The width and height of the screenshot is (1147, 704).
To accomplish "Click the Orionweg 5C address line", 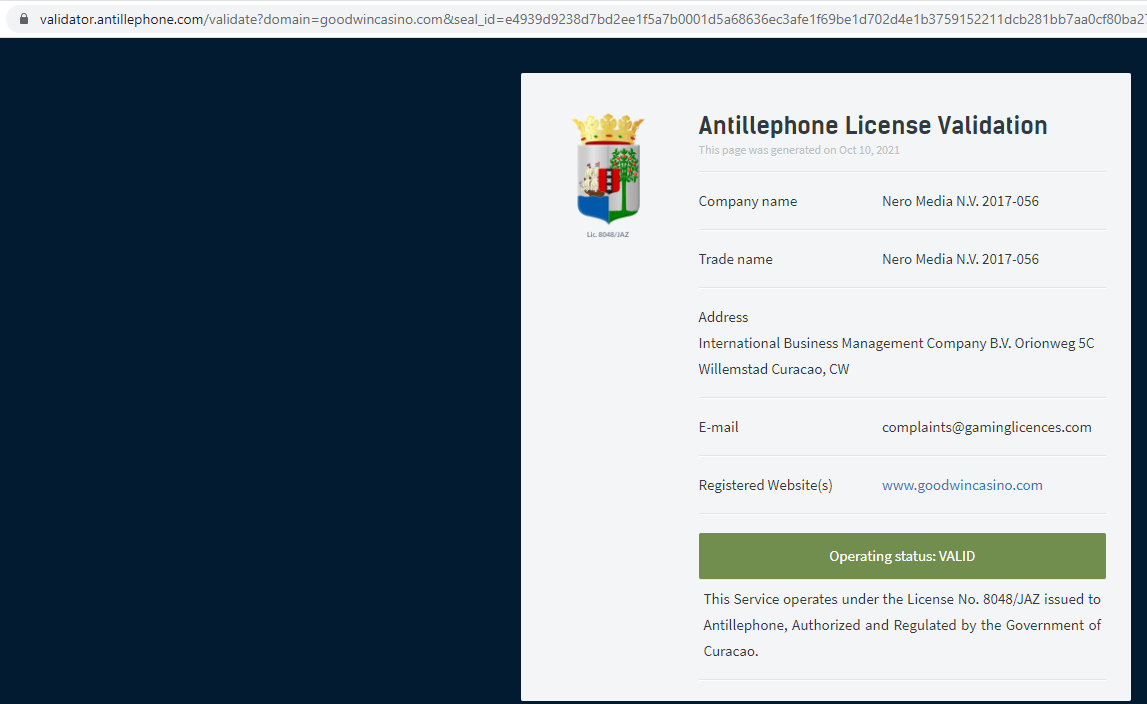I will click(895, 343).
